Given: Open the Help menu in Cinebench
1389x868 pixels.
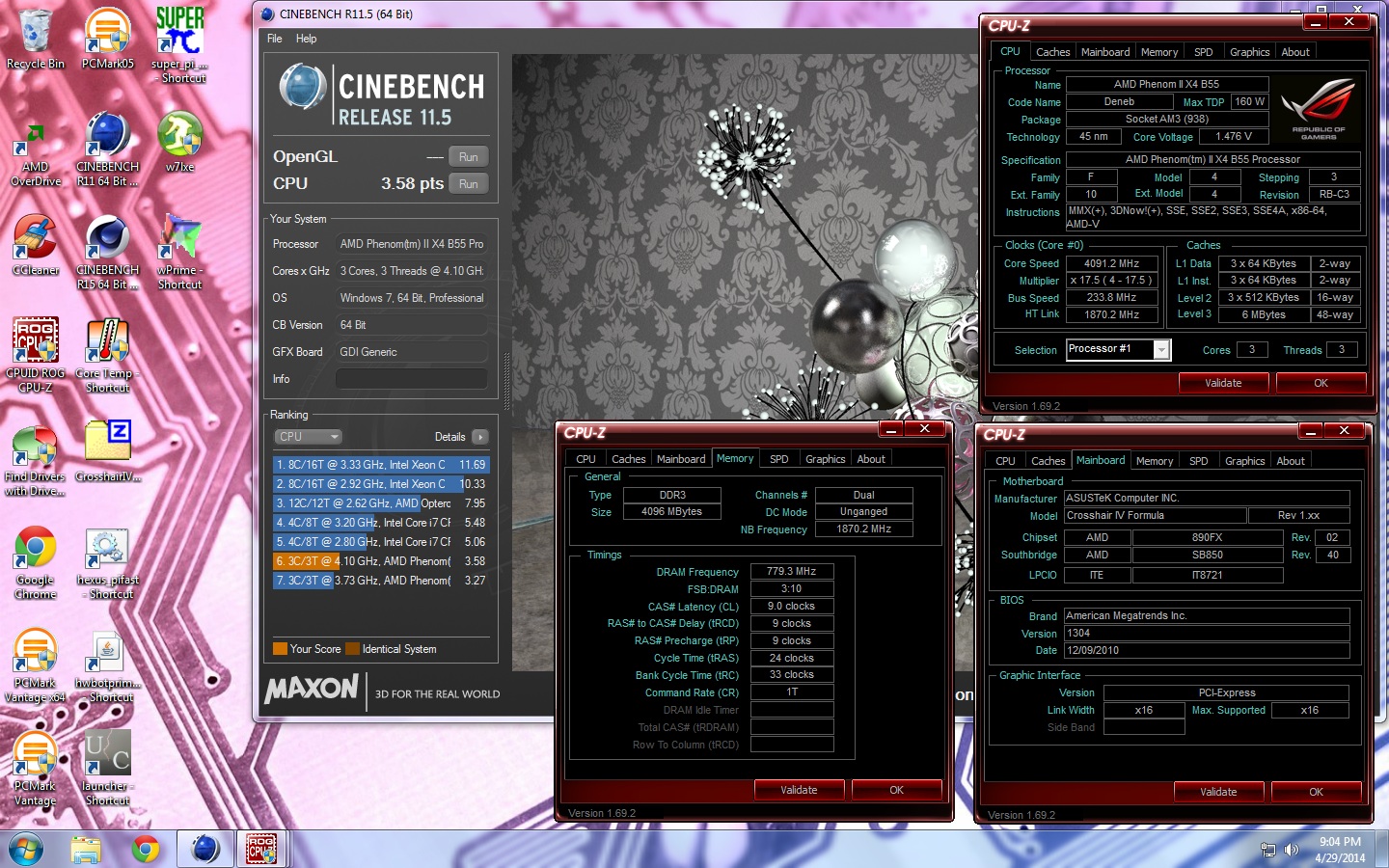Looking at the screenshot, I should 306,39.
